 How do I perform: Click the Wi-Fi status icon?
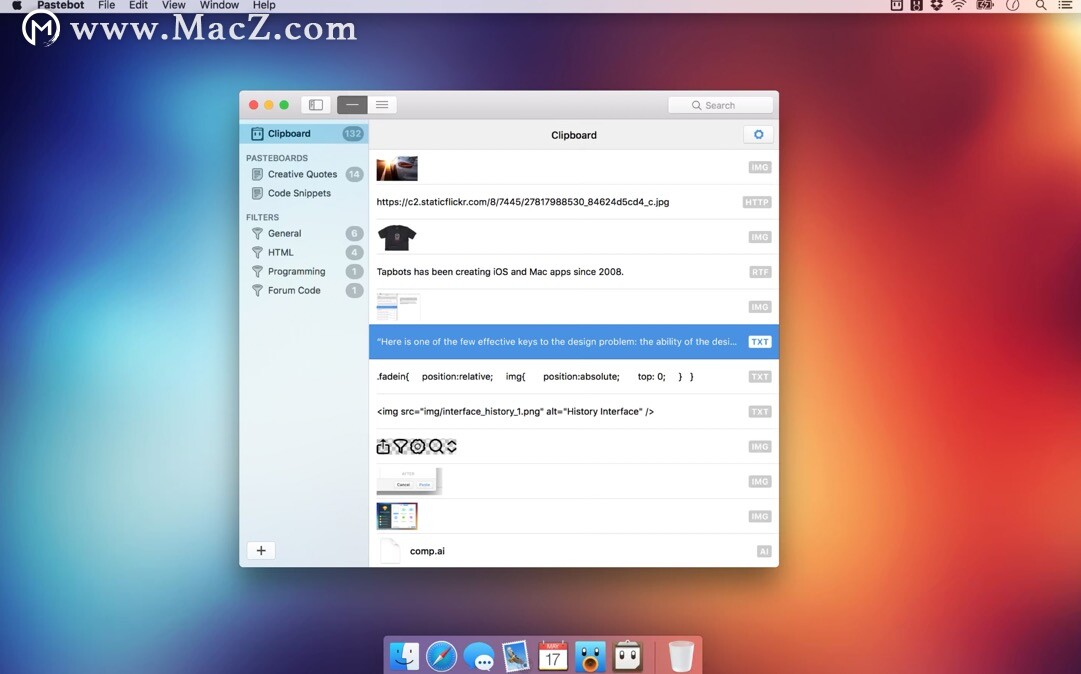click(959, 6)
